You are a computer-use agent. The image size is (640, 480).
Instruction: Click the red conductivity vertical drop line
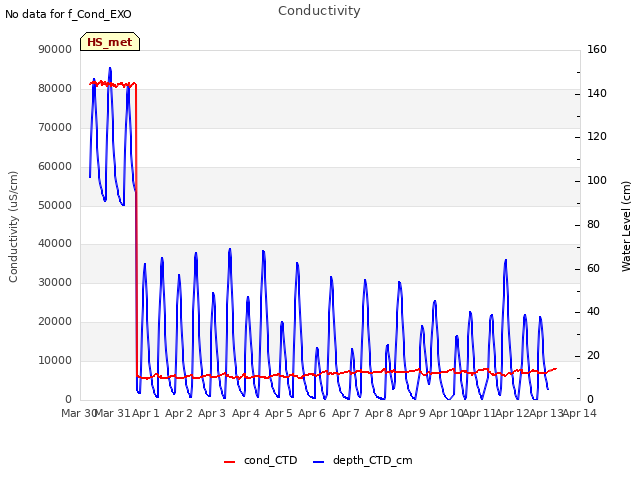click(x=136, y=229)
